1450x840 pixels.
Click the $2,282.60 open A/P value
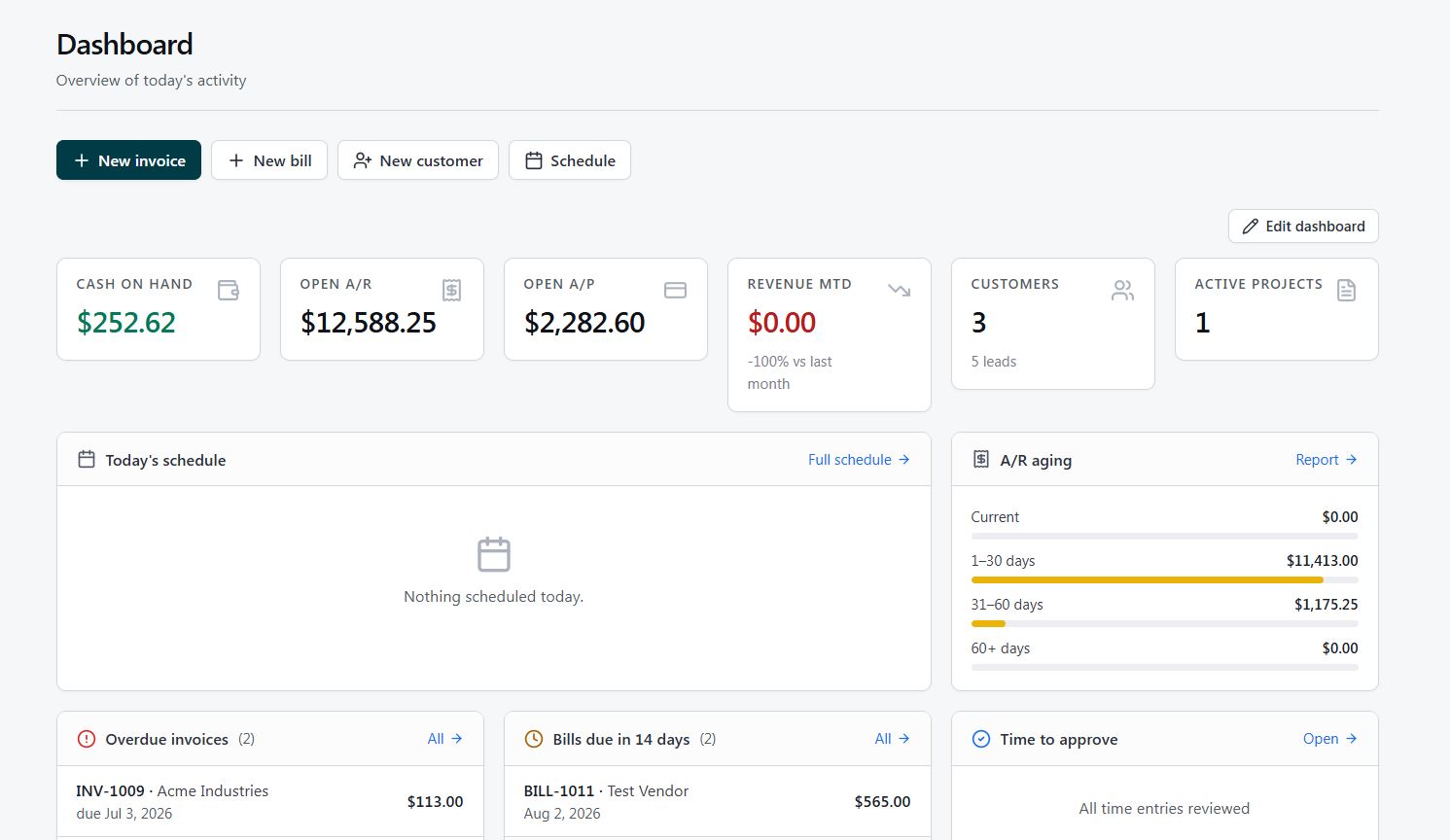click(x=584, y=323)
